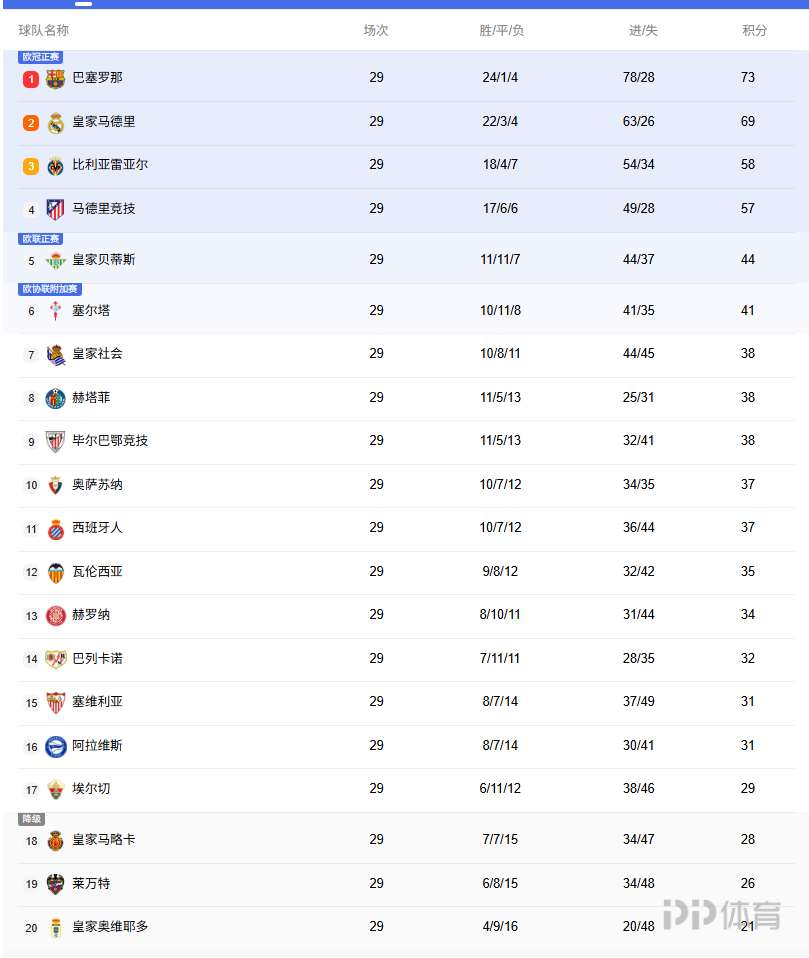Click the Atlético Madrid striped crest
The width and height of the screenshot is (809, 958).
tap(56, 209)
